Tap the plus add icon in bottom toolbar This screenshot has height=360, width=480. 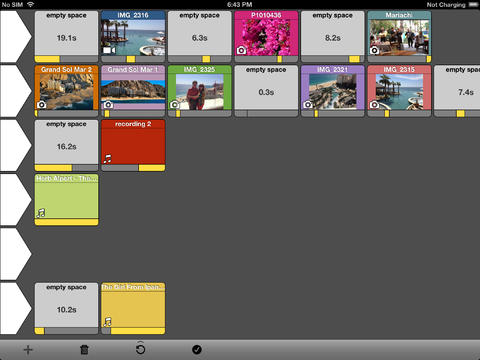click(28, 350)
